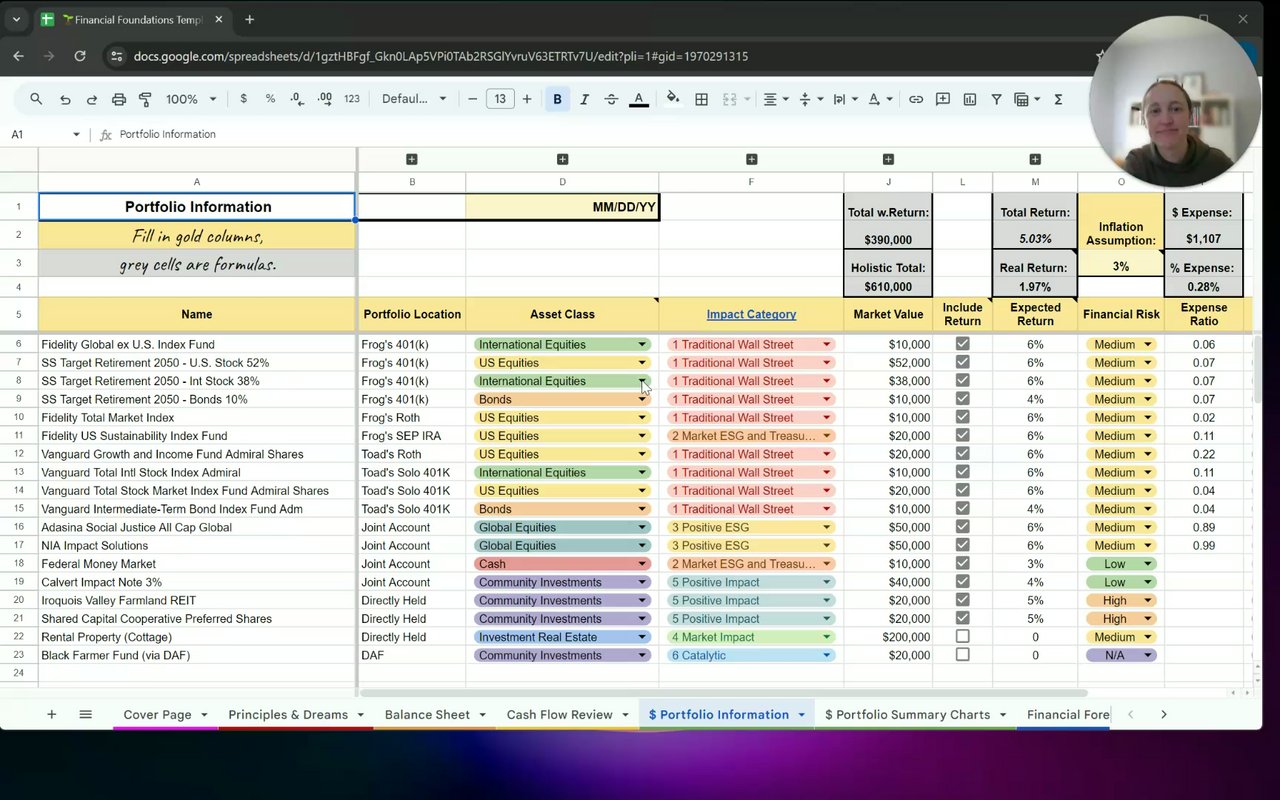The image size is (1280, 800).
Task: Print the spreadsheet
Action: [x=119, y=99]
